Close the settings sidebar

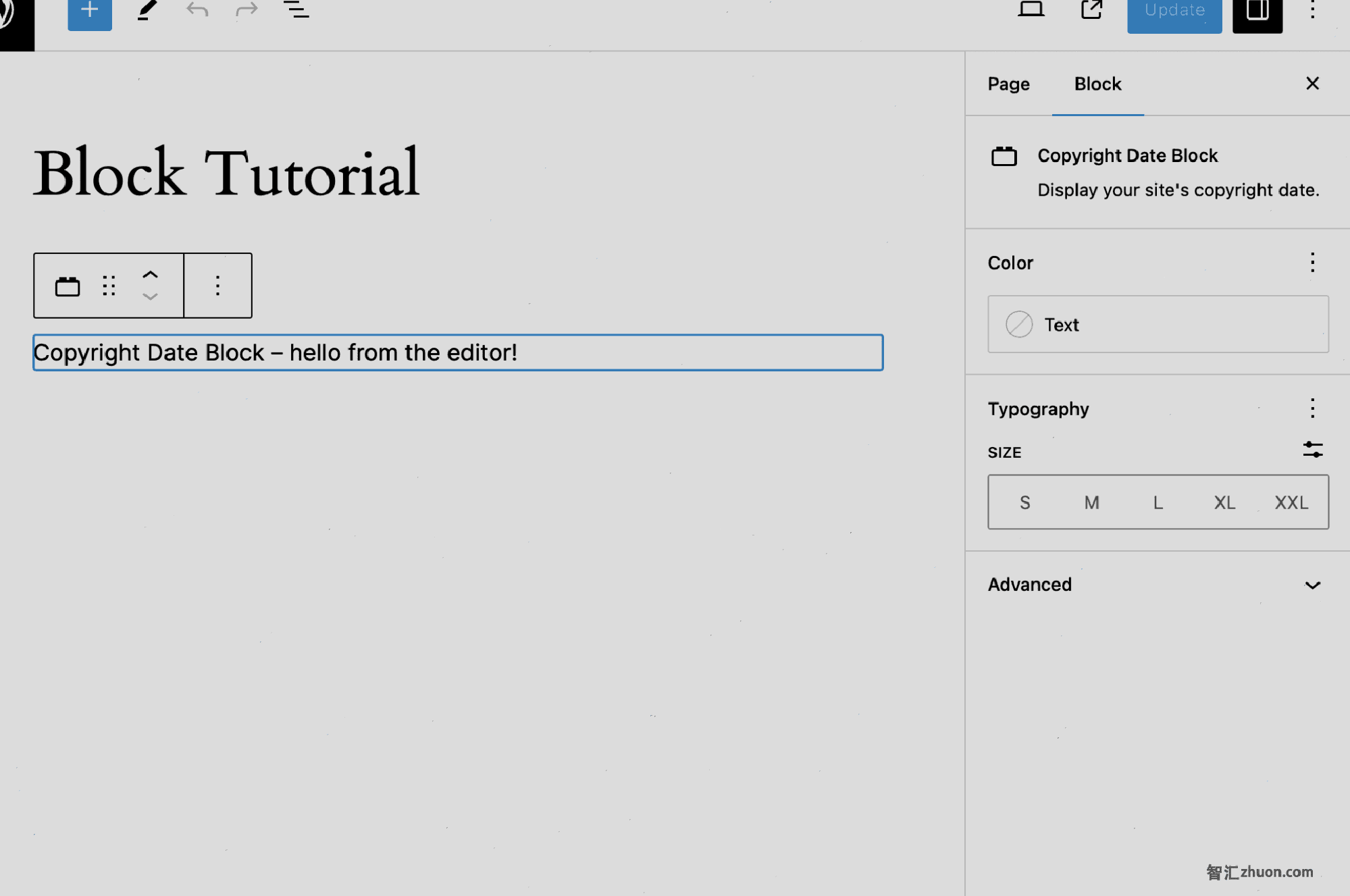1312,83
